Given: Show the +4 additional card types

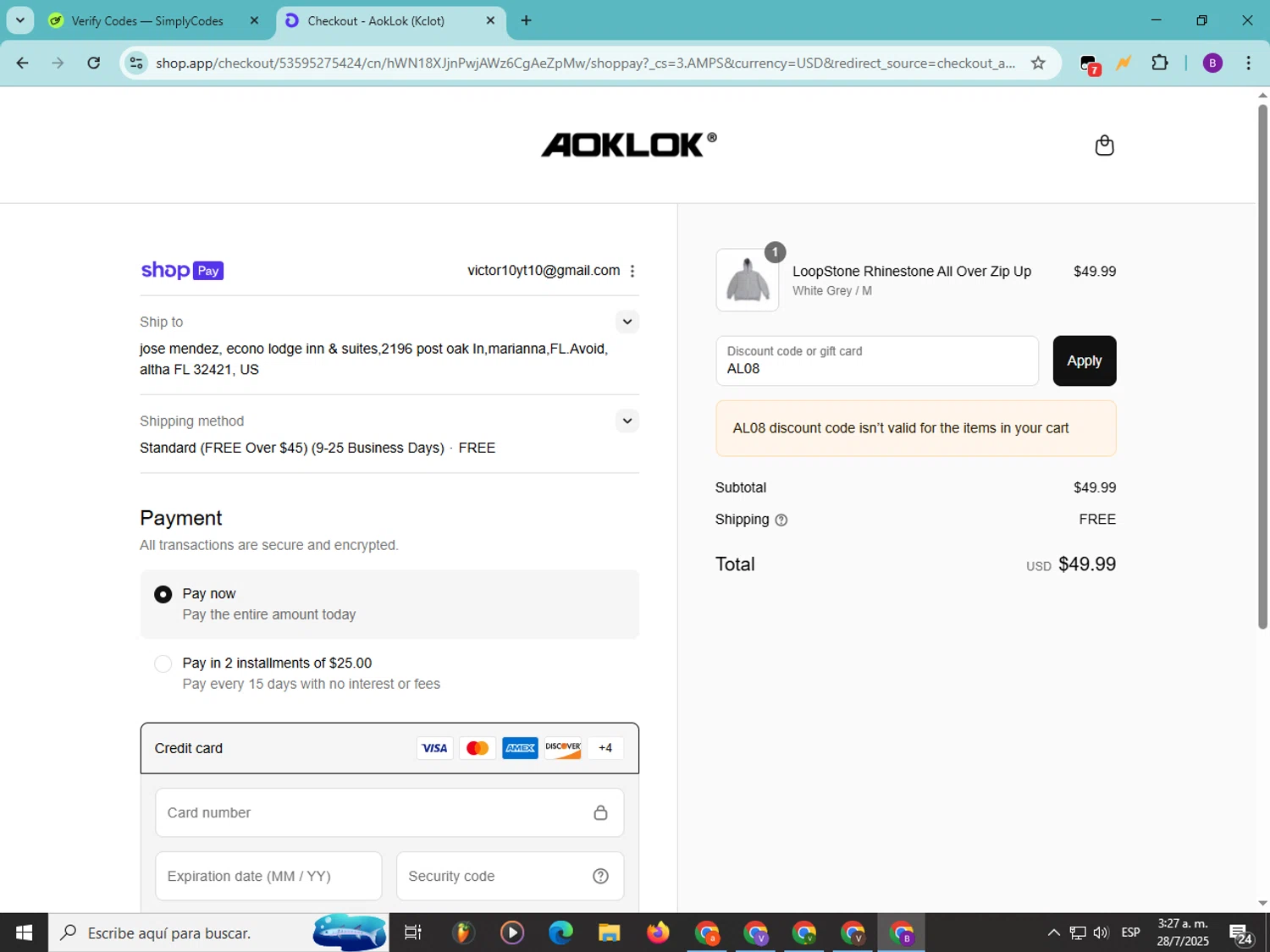Looking at the screenshot, I should 605,748.
